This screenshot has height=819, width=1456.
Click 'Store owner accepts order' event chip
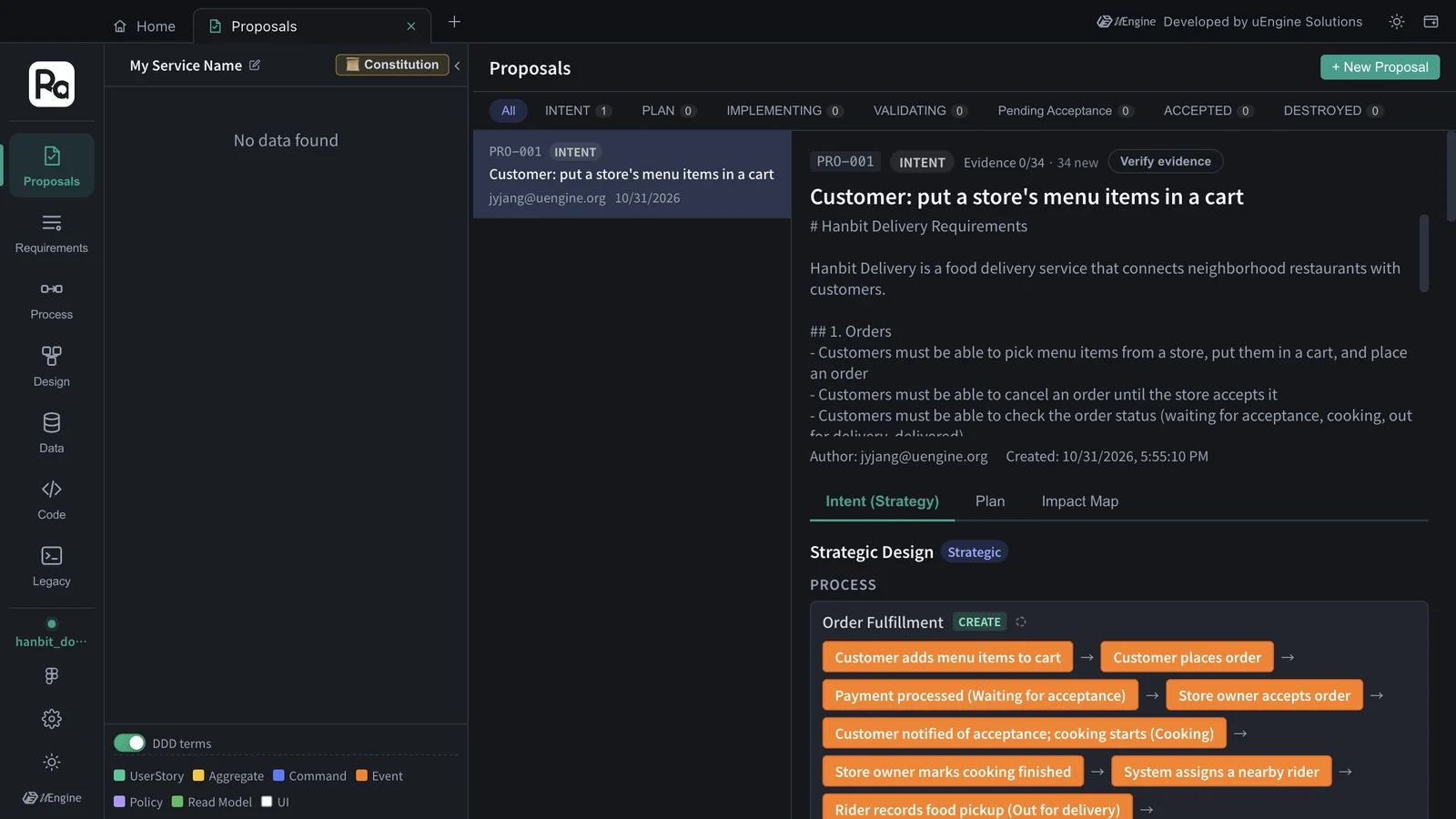pos(1264,695)
